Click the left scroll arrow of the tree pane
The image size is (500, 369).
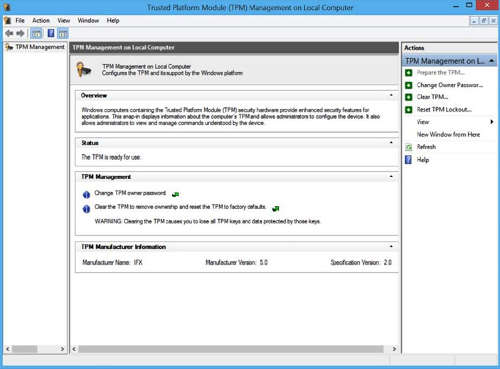click(8, 349)
